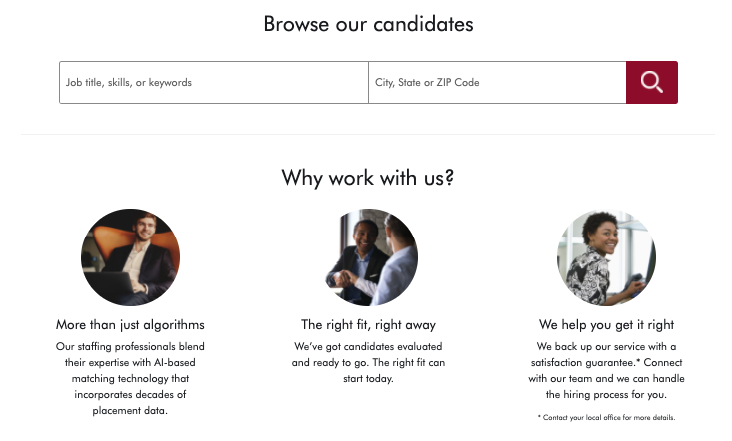Open the 'We help you get it right' heading
The image size is (732, 441).
coord(606,325)
